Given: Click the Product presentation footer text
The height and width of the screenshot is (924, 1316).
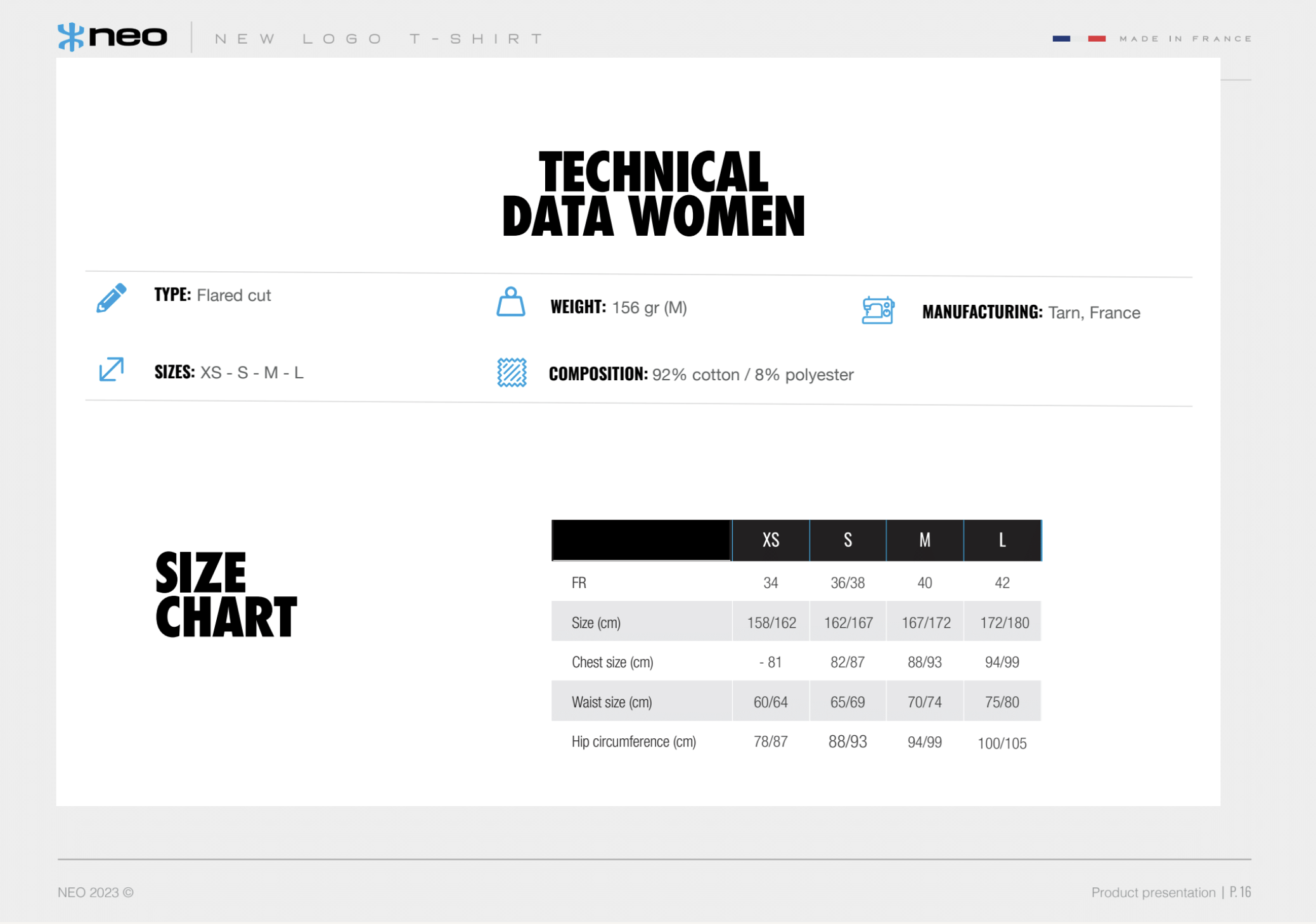Looking at the screenshot, I should (1153, 892).
